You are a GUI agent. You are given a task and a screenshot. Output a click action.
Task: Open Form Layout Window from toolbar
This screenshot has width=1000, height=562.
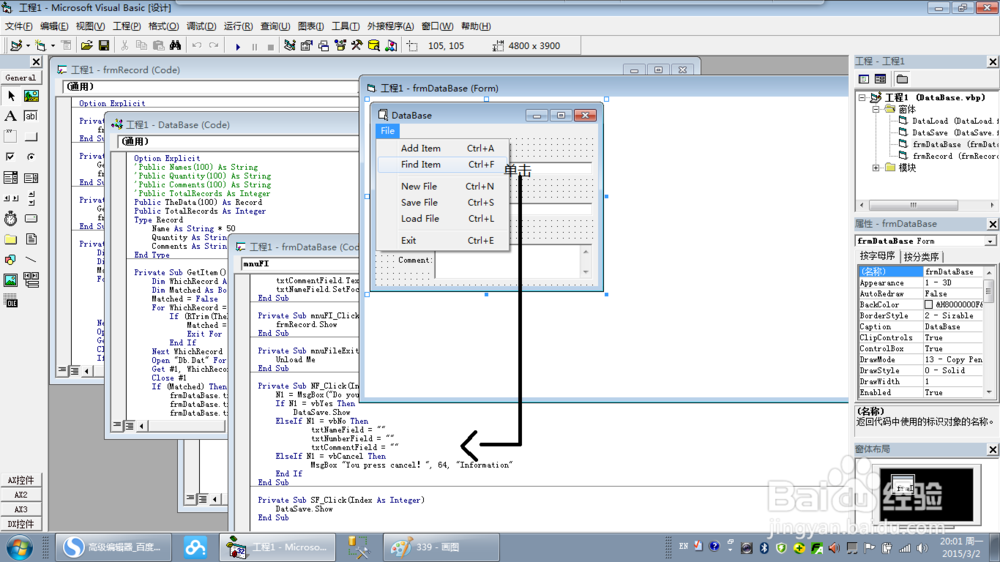click(323, 45)
